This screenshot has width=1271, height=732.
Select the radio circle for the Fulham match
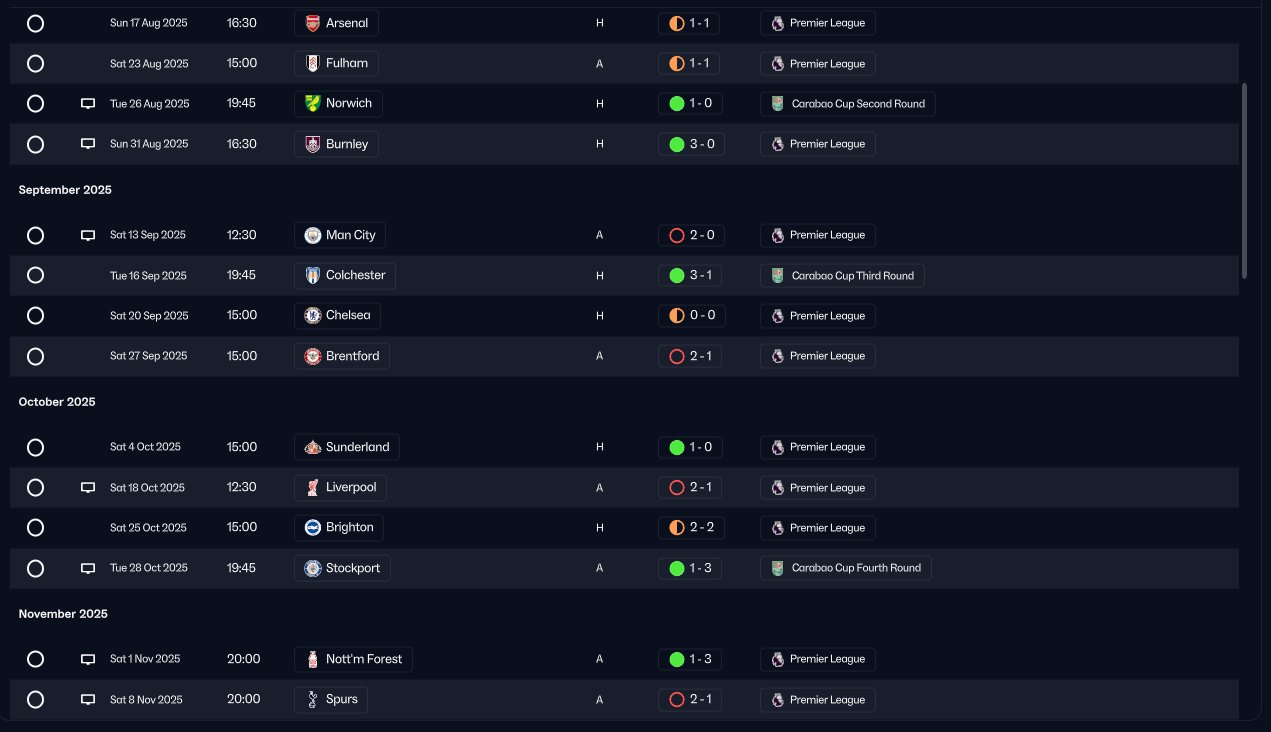pos(35,63)
